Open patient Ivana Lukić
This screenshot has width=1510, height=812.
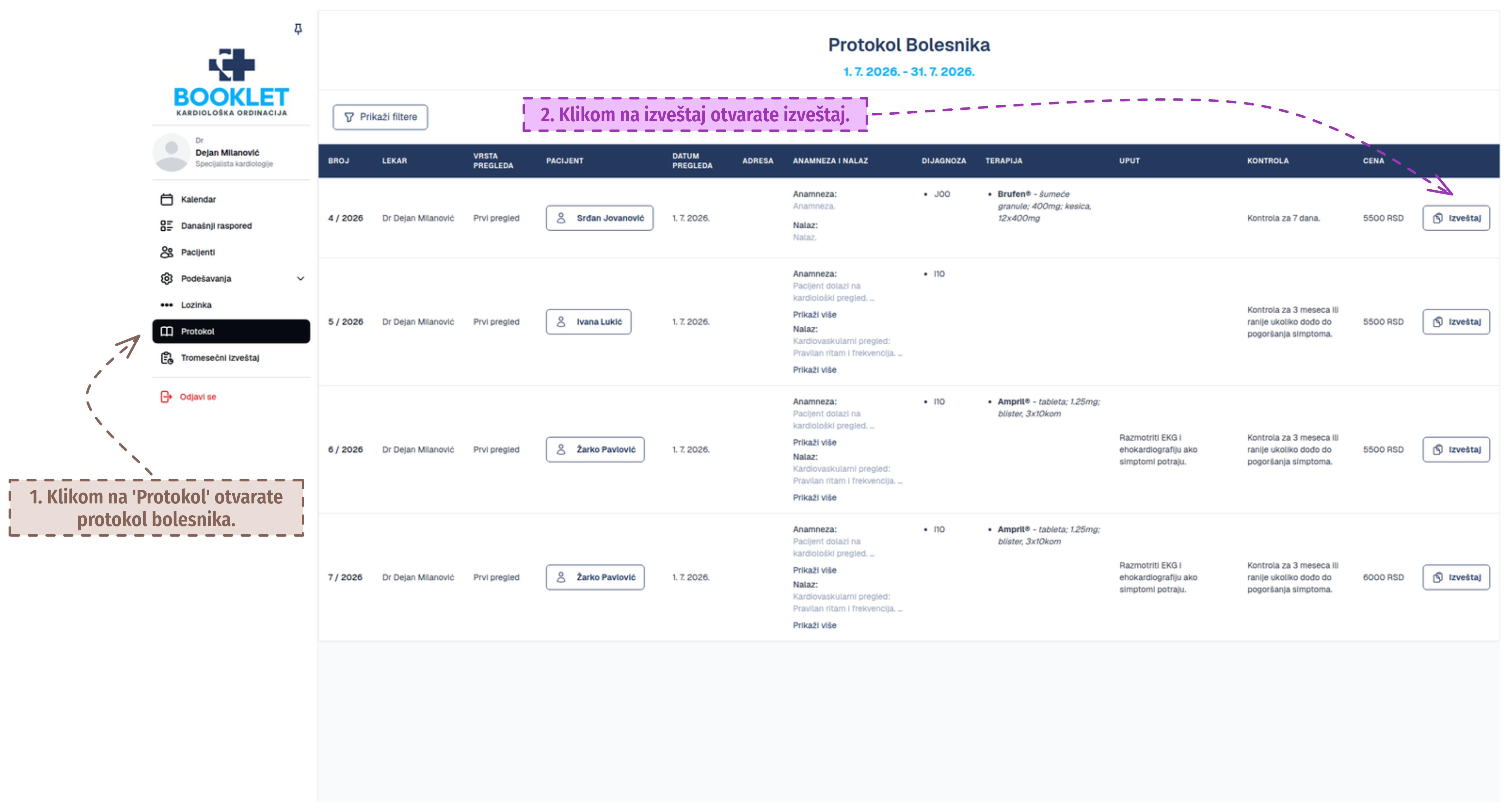coord(589,322)
